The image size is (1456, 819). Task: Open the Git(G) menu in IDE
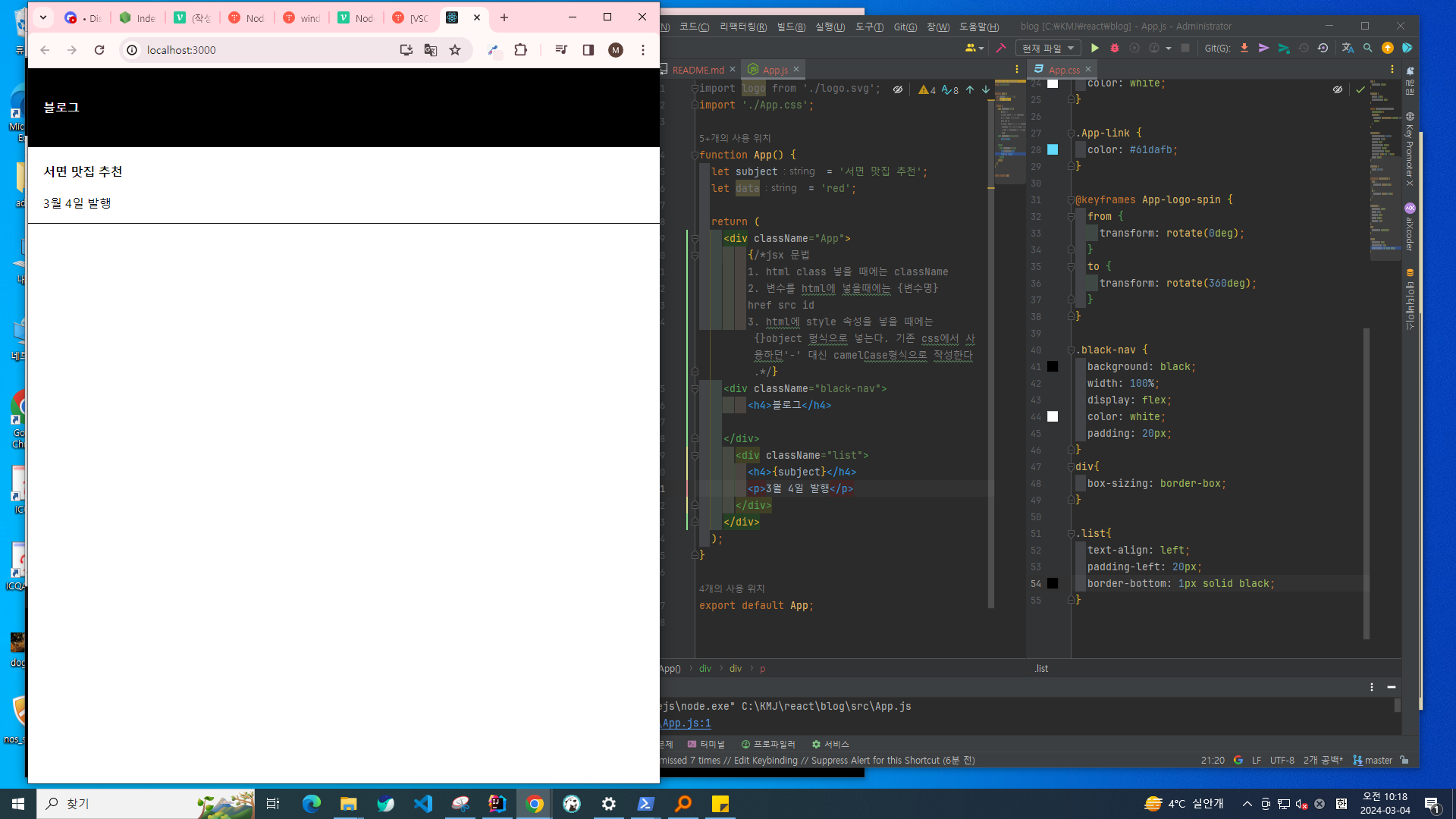pos(905,27)
